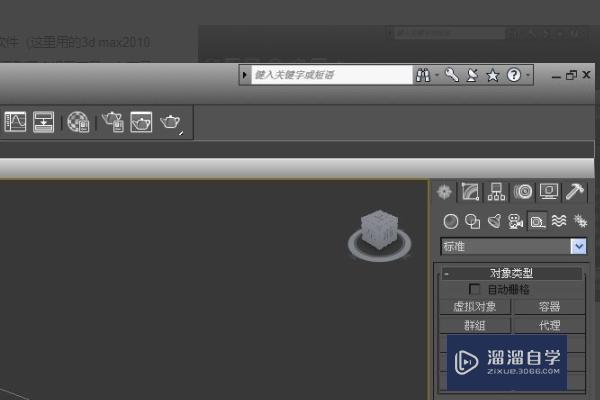Open the Curve Editor toolbar icon
The width and height of the screenshot is (600, 400).
click(15, 122)
